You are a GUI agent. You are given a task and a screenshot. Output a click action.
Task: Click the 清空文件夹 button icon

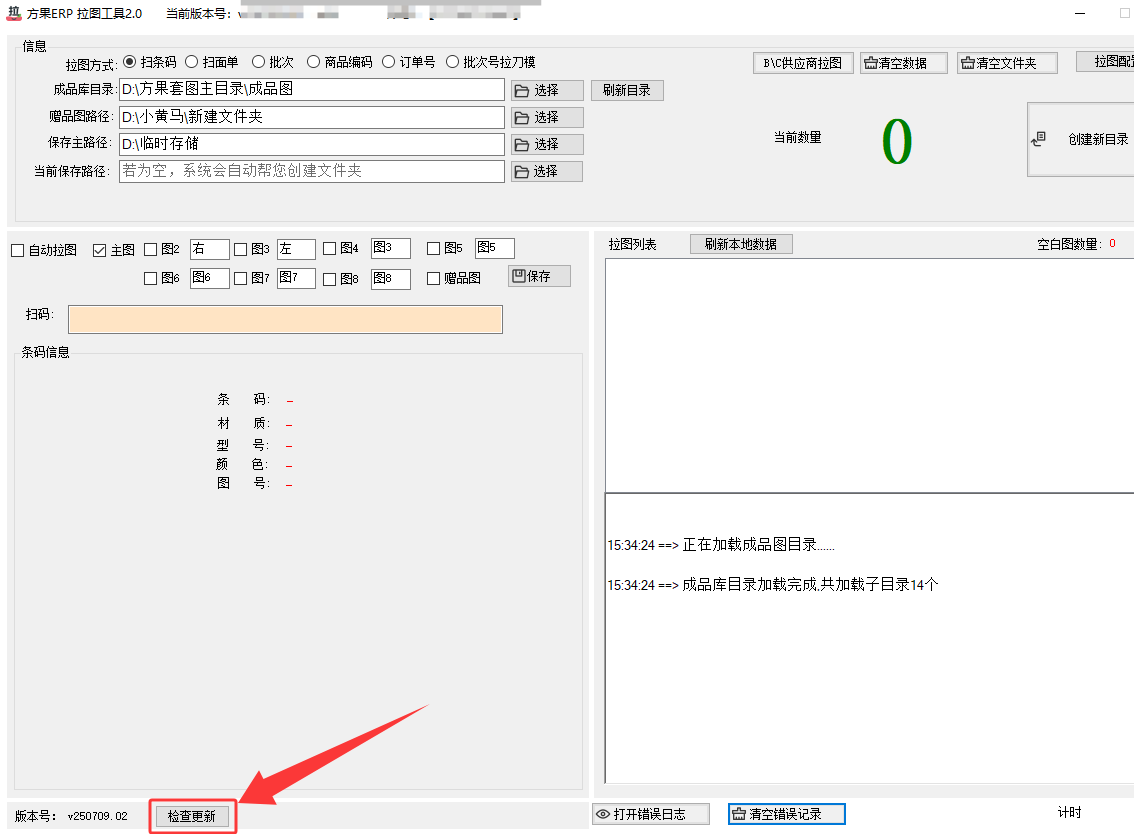967,63
